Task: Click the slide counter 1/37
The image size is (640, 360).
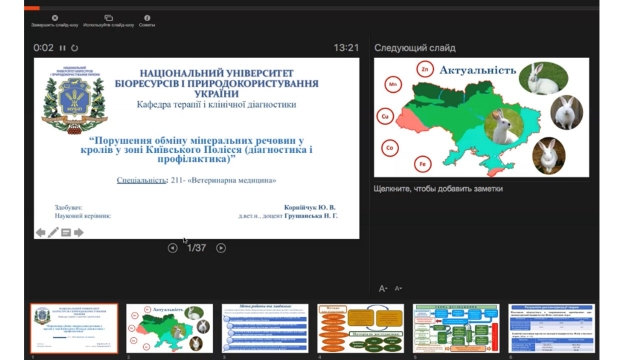Action: (196, 248)
